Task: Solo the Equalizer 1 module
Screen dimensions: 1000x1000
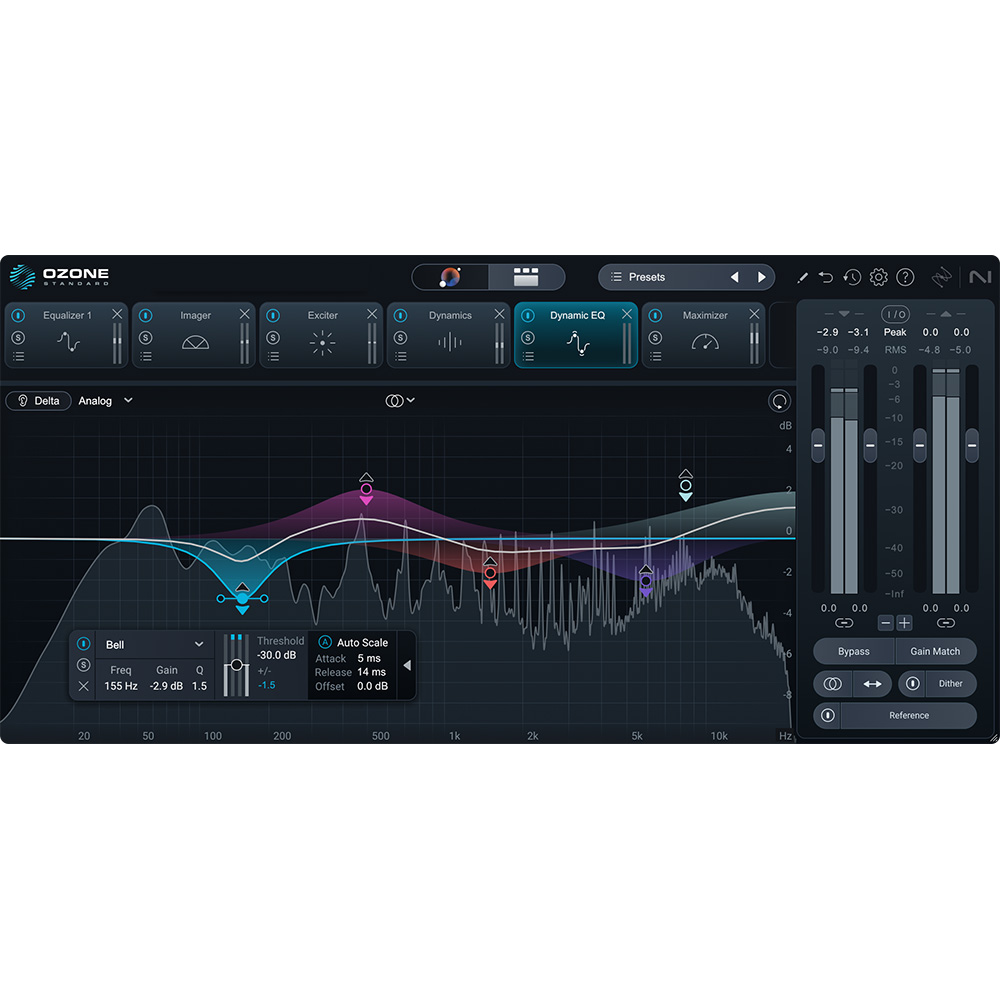Action: click(x=18, y=337)
